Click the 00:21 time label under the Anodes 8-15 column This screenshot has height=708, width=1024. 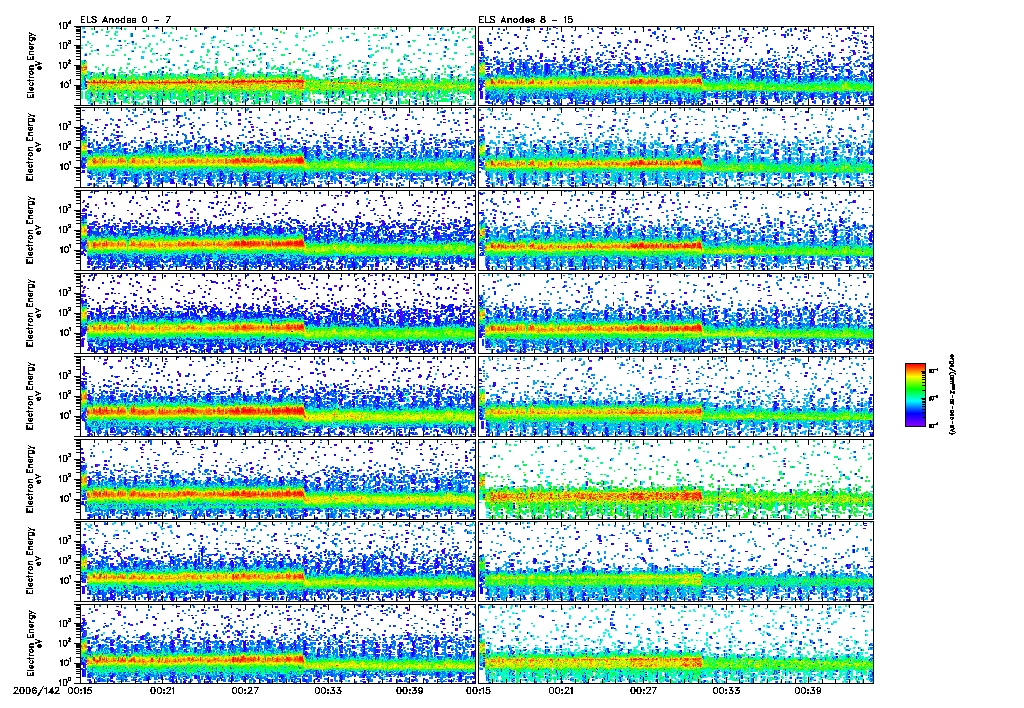pos(561,690)
